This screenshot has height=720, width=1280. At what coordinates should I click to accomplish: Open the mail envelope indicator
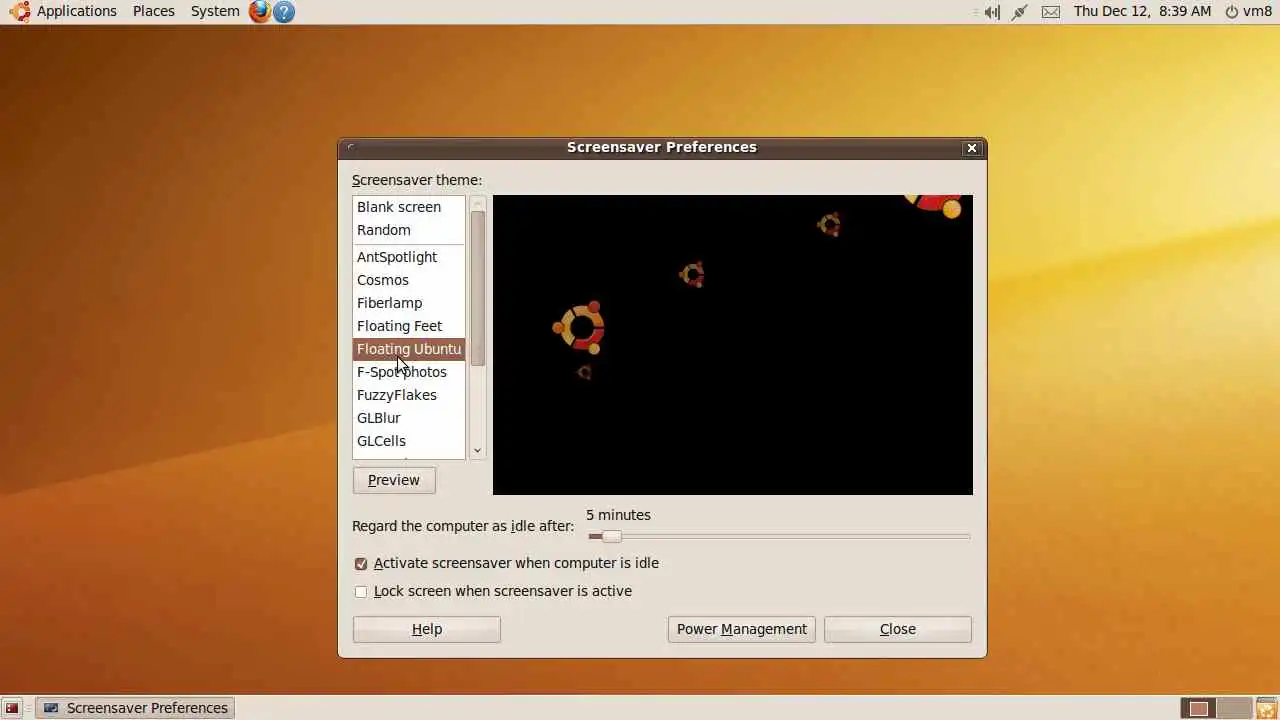(x=1051, y=12)
